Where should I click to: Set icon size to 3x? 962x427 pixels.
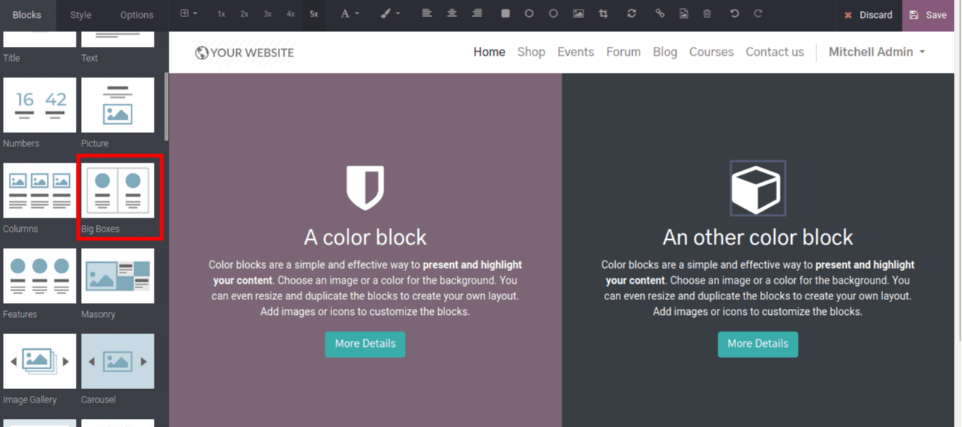pos(267,14)
